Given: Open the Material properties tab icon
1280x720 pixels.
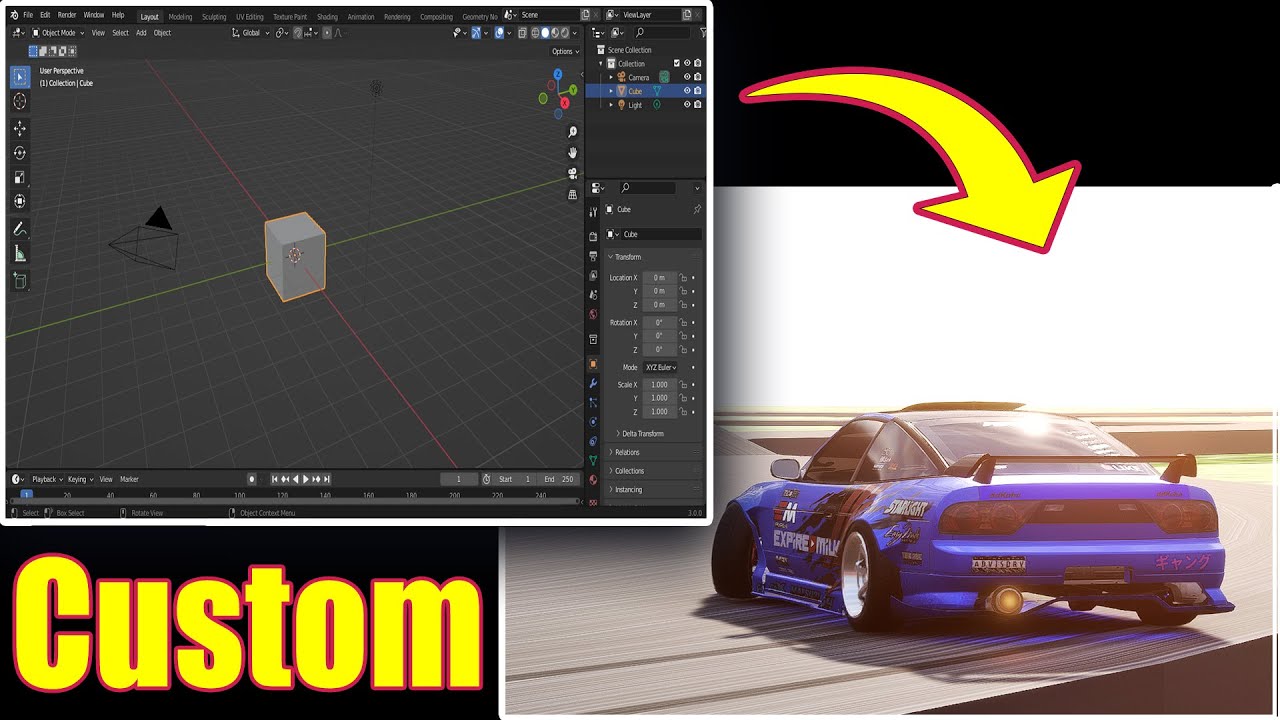Looking at the screenshot, I should 594,479.
